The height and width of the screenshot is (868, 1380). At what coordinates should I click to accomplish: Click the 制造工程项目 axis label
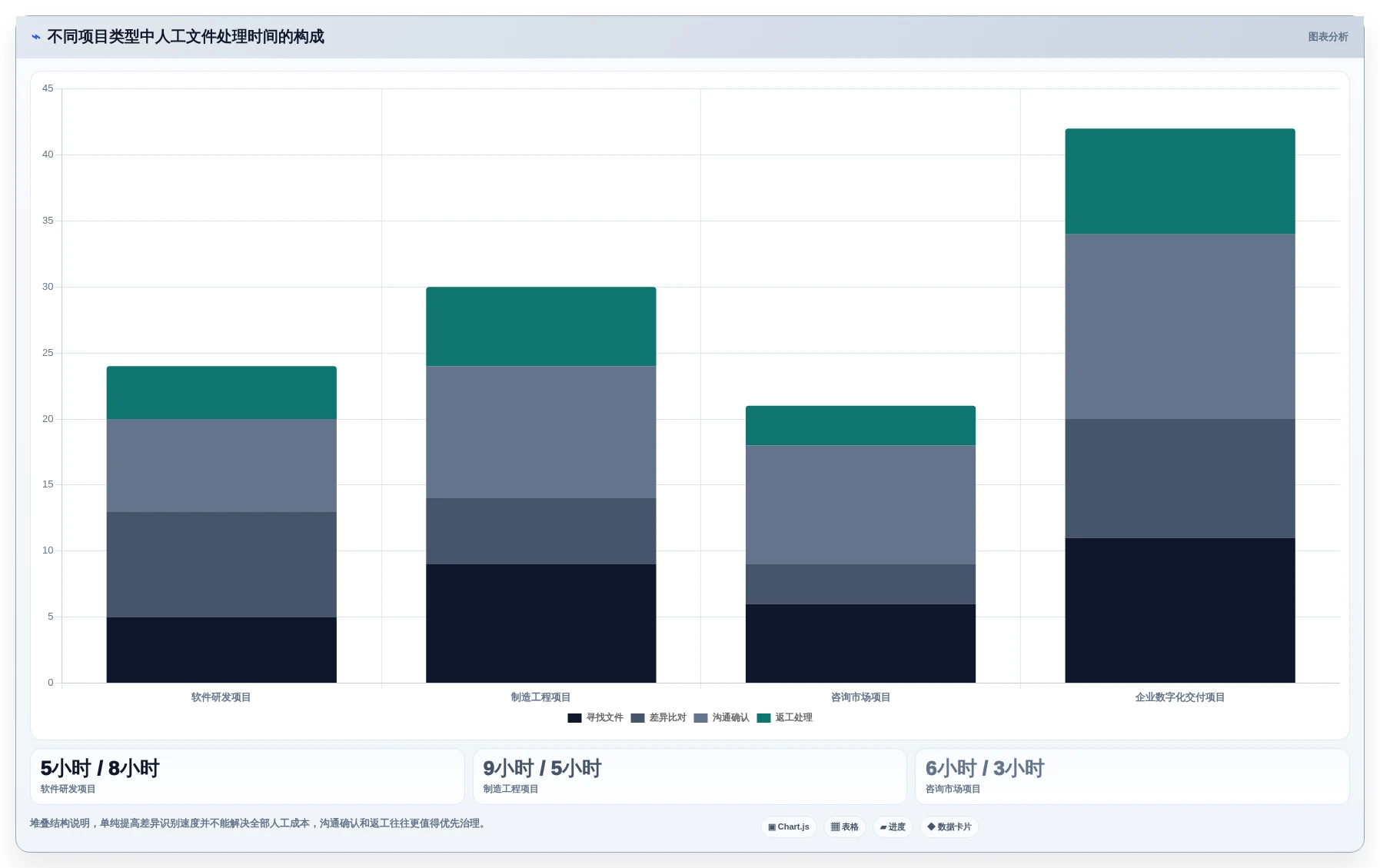pos(541,697)
